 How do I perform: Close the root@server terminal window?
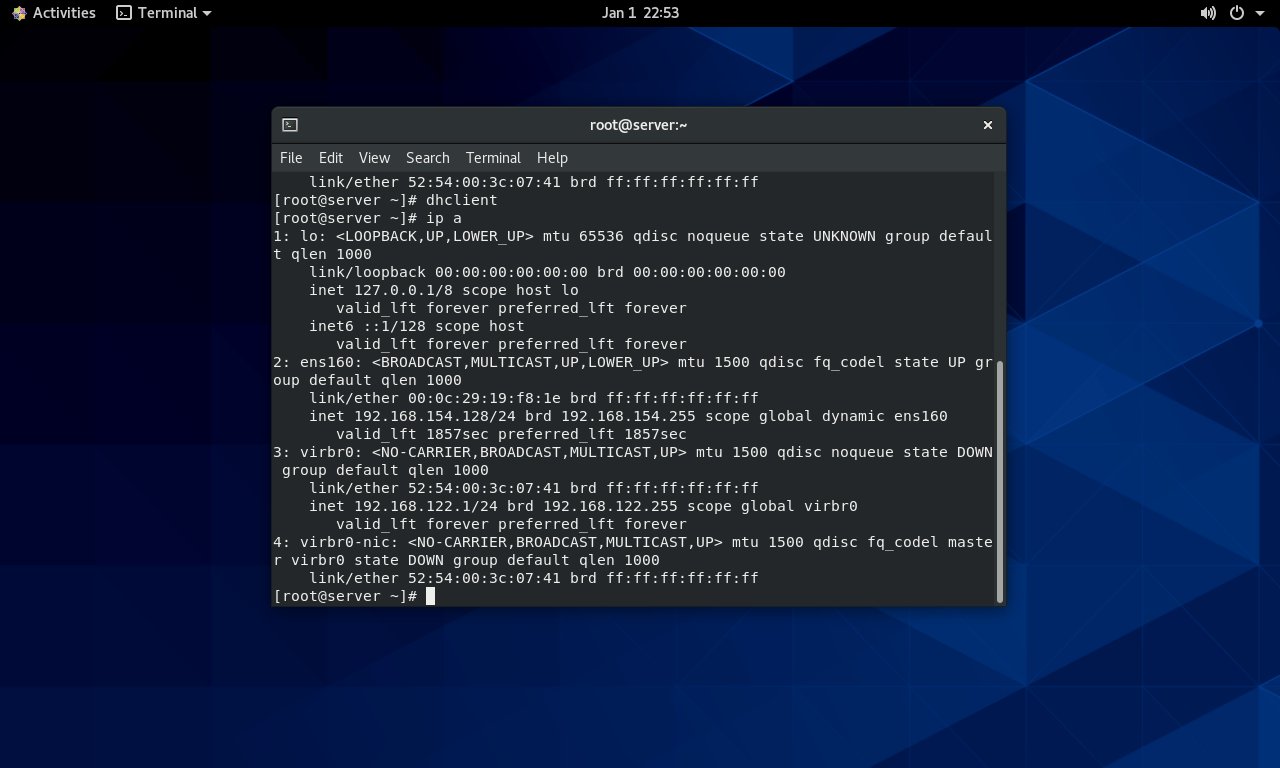pos(988,125)
